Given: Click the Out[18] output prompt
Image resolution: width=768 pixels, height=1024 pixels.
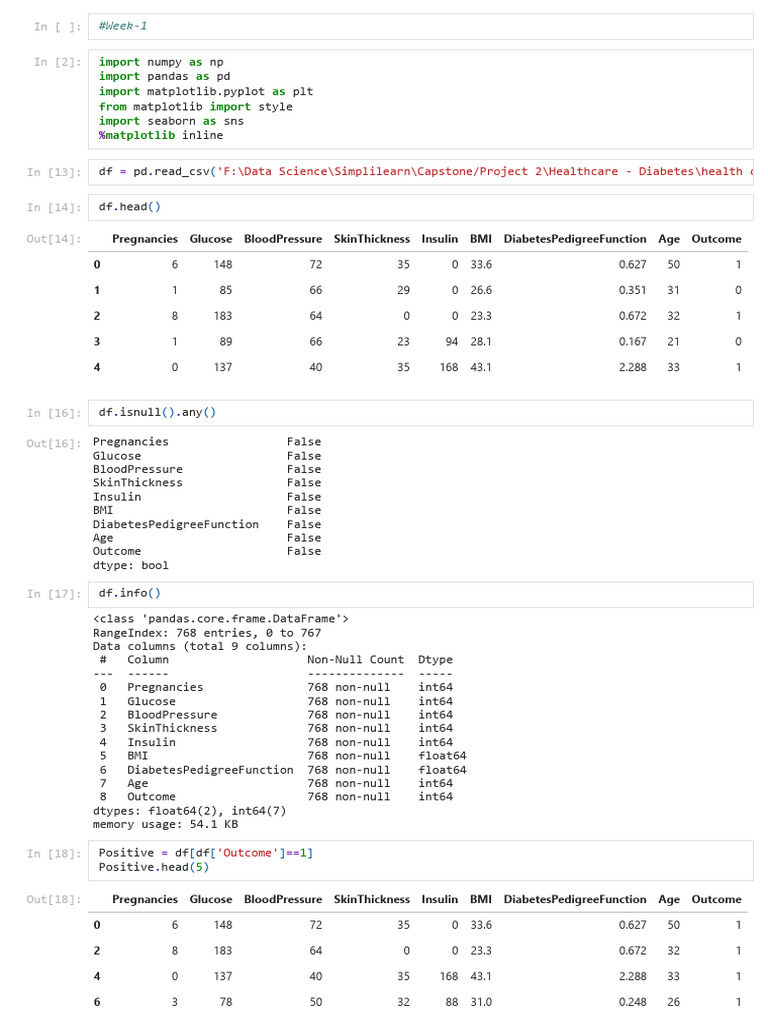Looking at the screenshot, I should [x=54, y=900].
